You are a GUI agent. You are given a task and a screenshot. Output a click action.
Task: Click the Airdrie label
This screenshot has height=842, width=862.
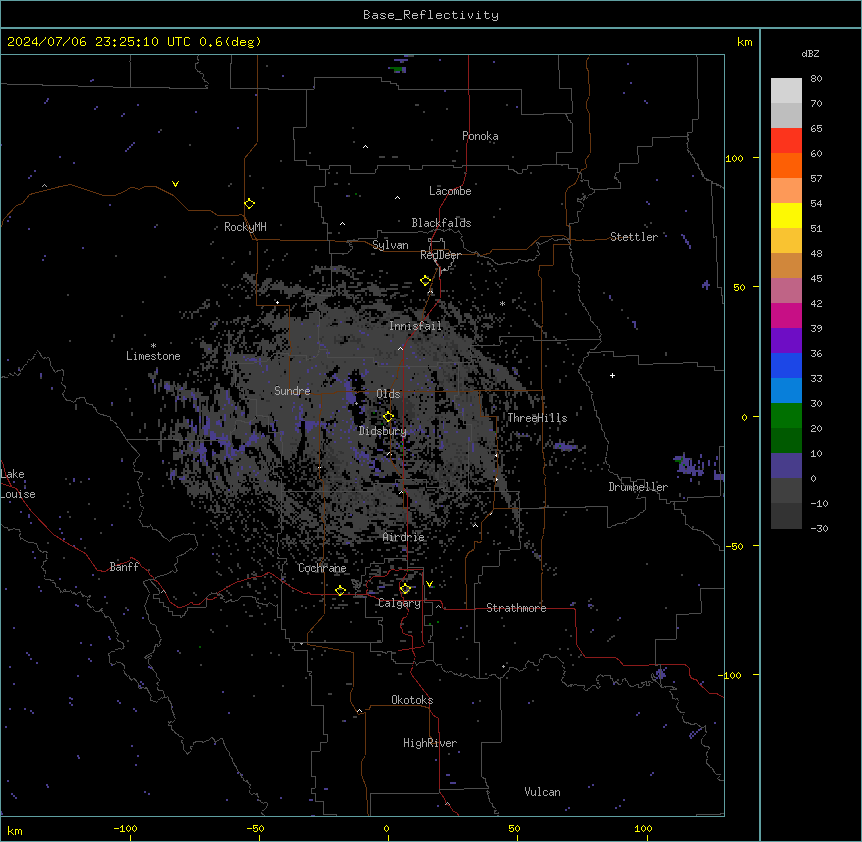(x=404, y=537)
